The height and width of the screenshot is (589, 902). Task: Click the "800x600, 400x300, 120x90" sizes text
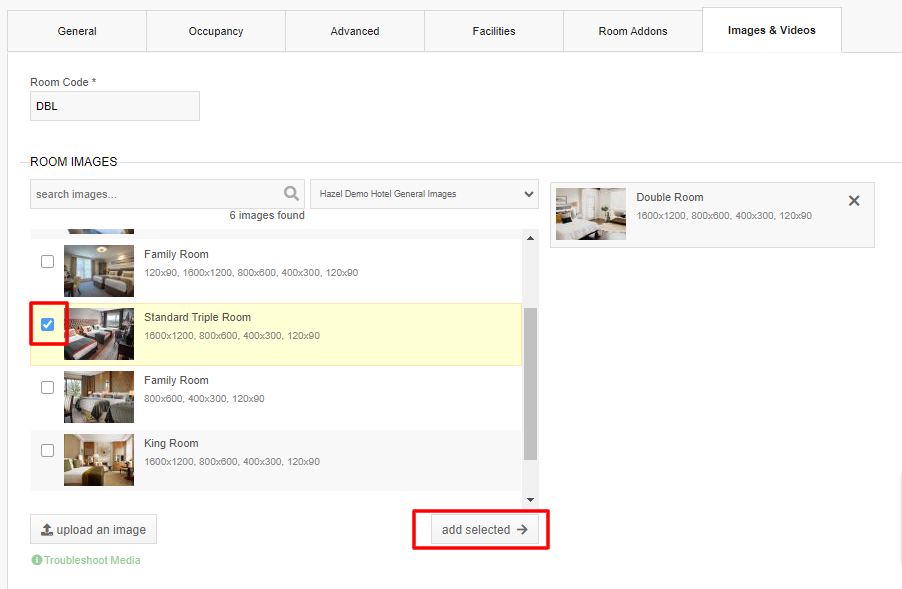[x=204, y=399]
